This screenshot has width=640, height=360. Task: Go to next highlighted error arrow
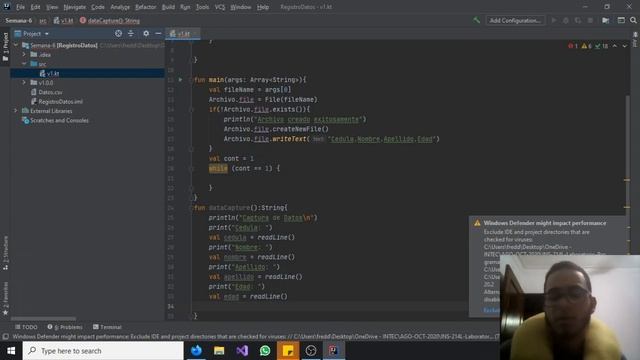coord(624,46)
